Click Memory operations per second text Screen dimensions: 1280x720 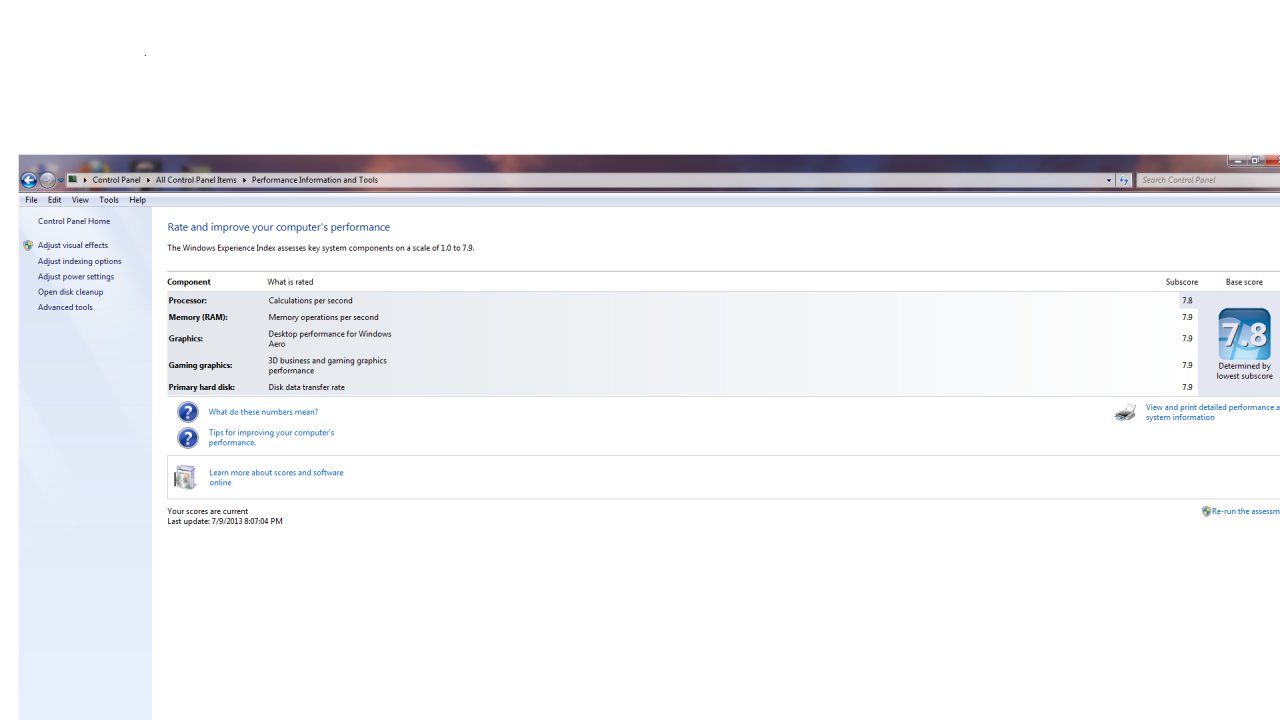click(x=323, y=317)
